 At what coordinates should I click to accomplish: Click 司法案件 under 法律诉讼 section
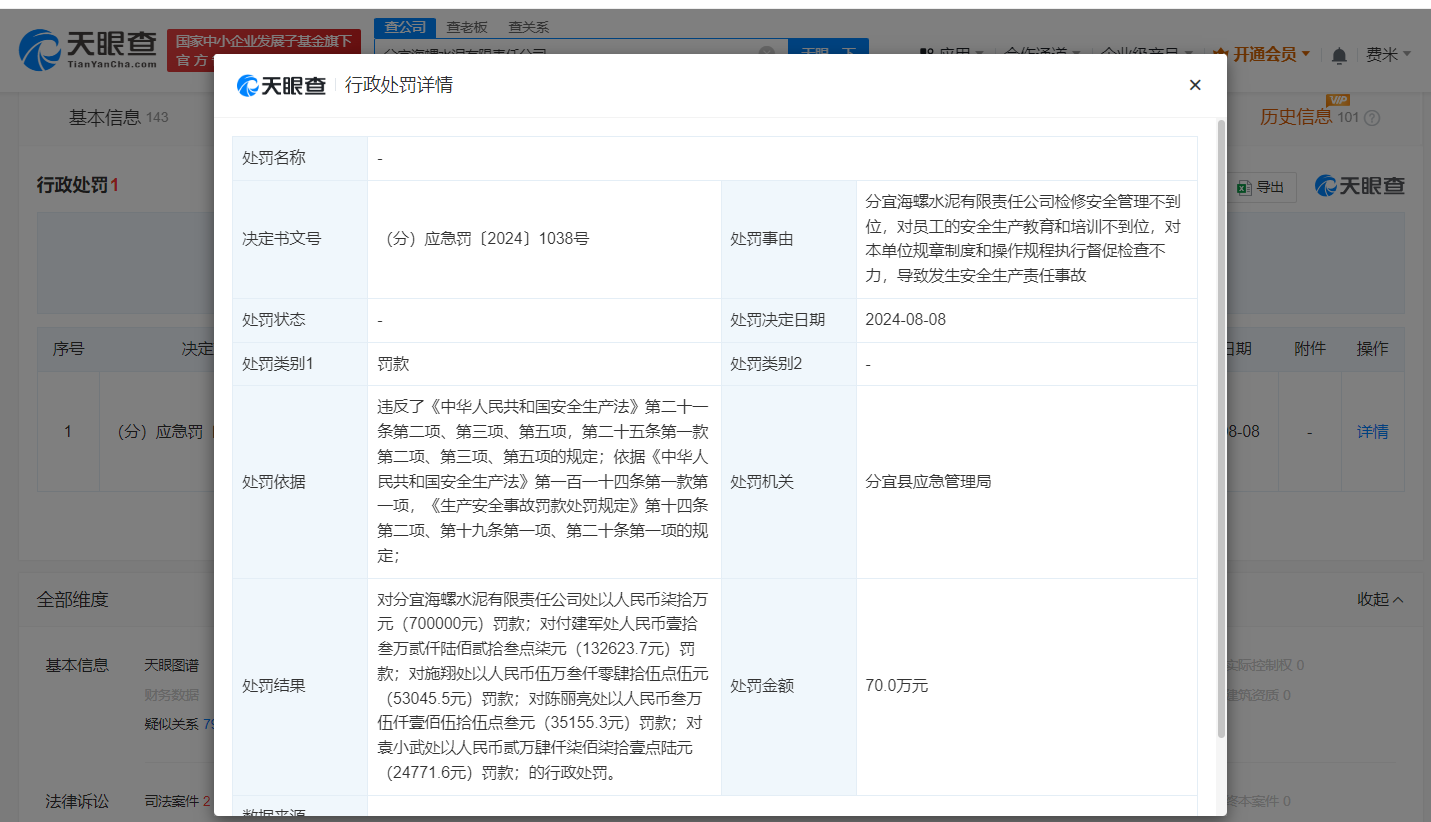[173, 801]
